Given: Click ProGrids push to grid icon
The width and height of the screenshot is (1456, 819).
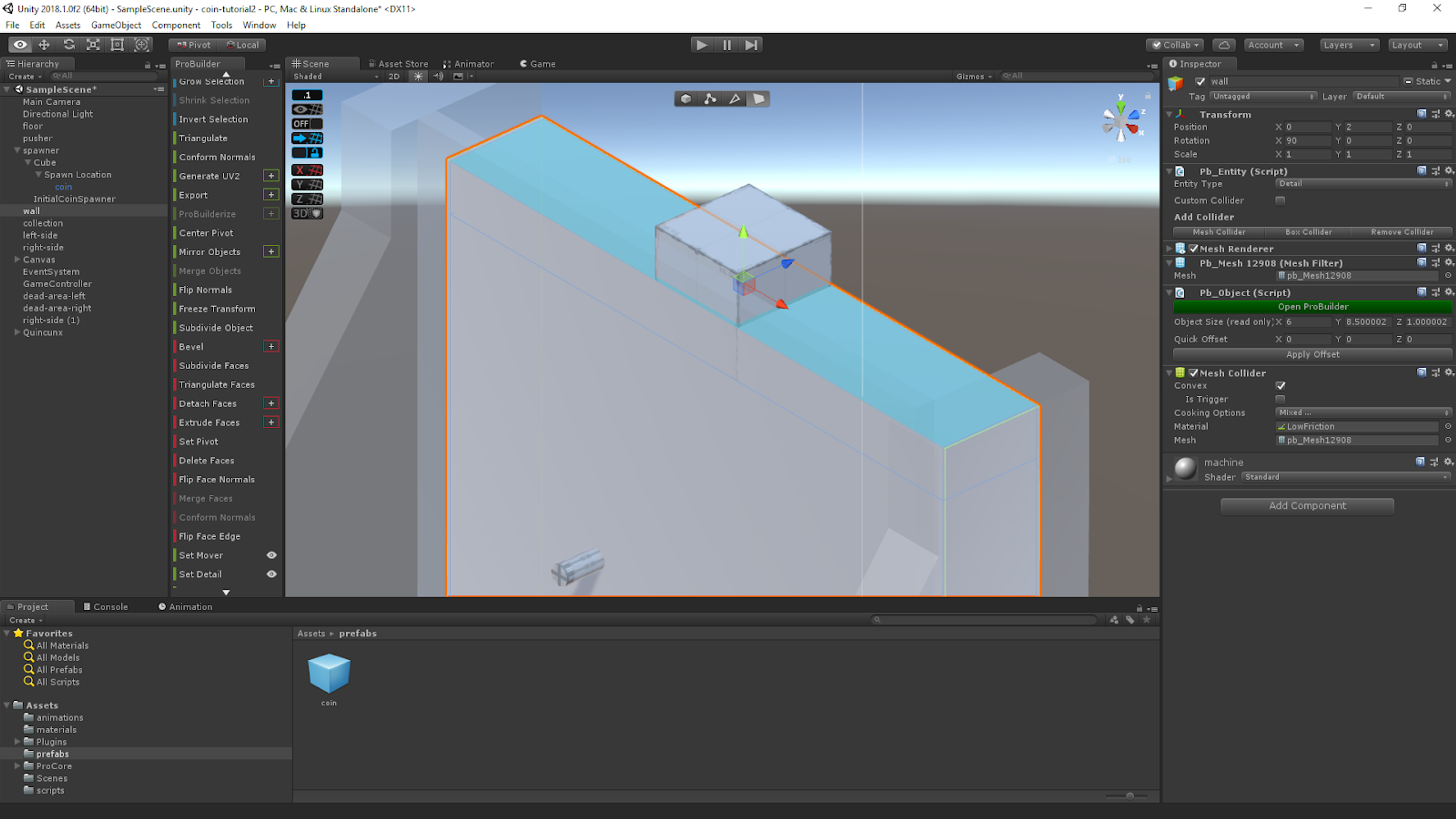Looking at the screenshot, I should (x=307, y=138).
